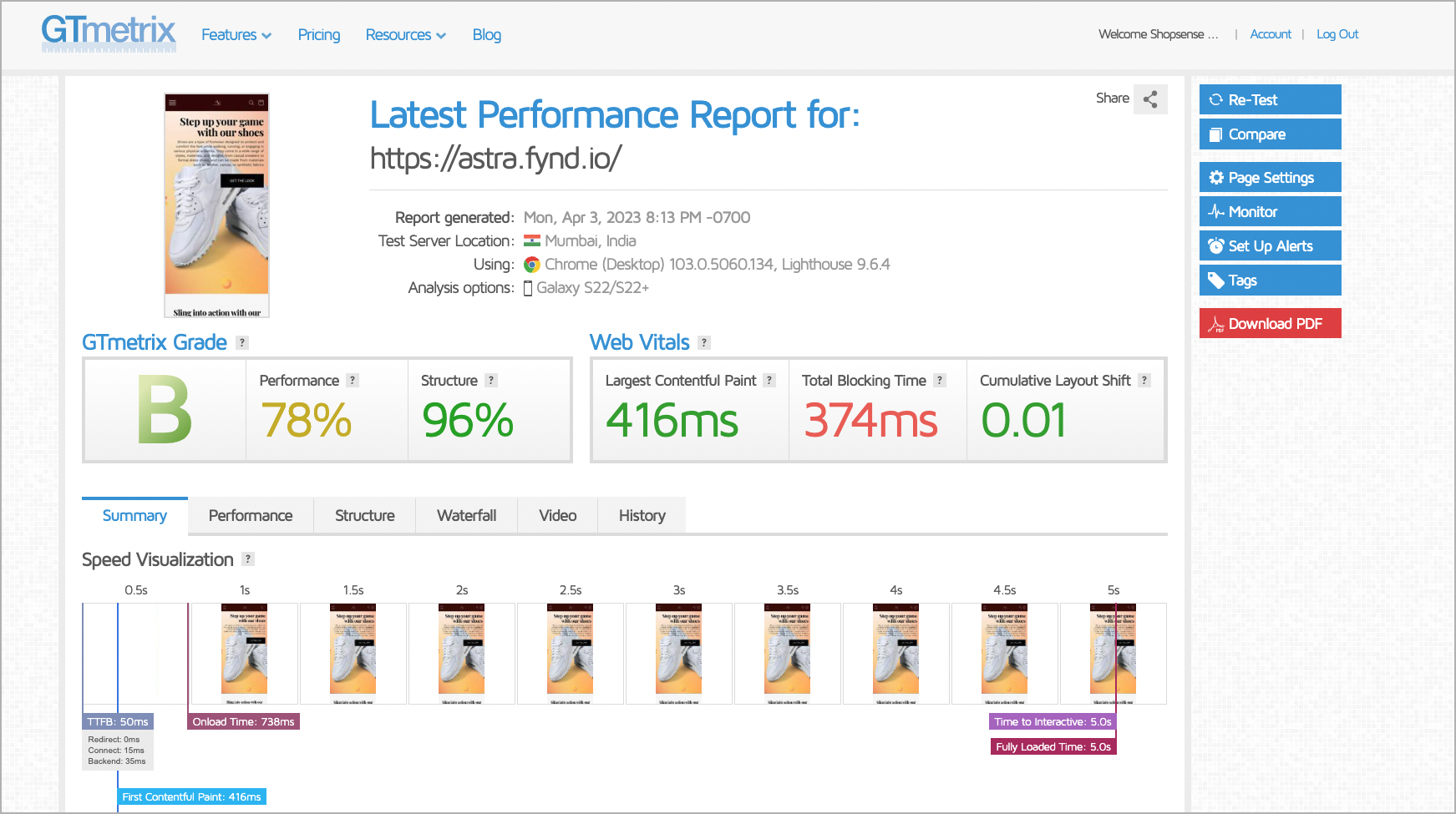Click the Onload Time: 738ms marker
This screenshot has width=1456, height=814.
point(243,721)
